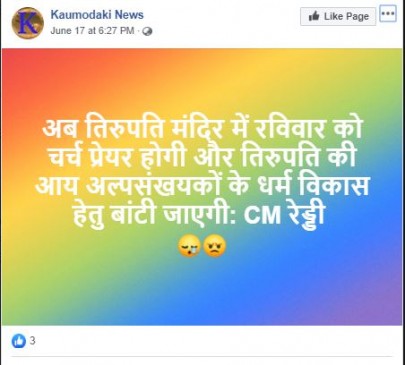Open the three-dot post options menu
The height and width of the screenshot is (365, 405).
click(x=388, y=14)
